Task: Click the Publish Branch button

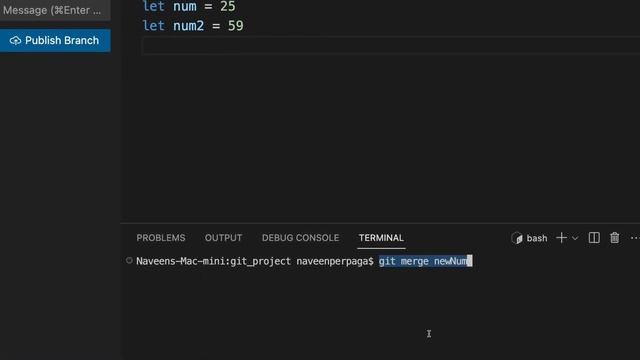Action: pyautogui.click(x=55, y=40)
